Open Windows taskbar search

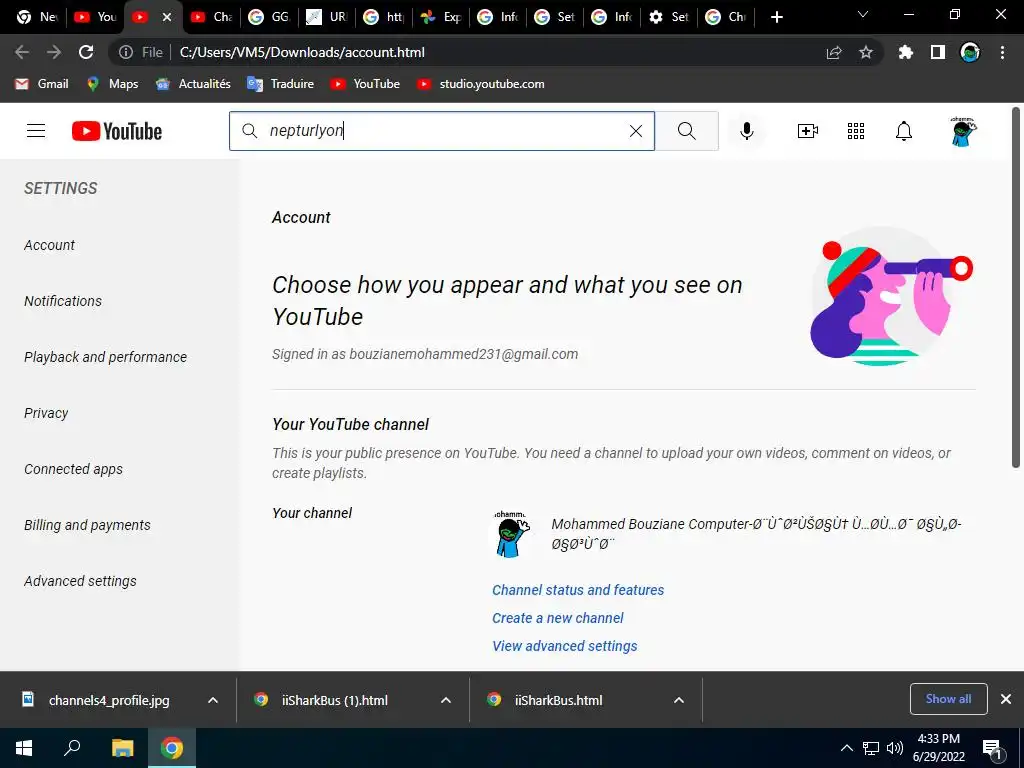pos(72,748)
